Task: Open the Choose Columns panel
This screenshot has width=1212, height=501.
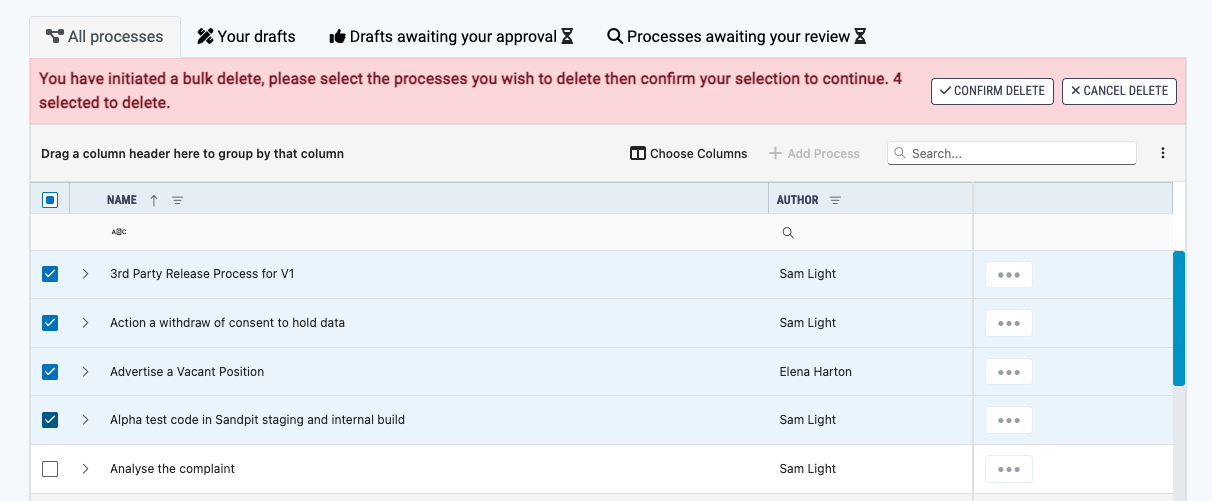Action: (x=689, y=153)
